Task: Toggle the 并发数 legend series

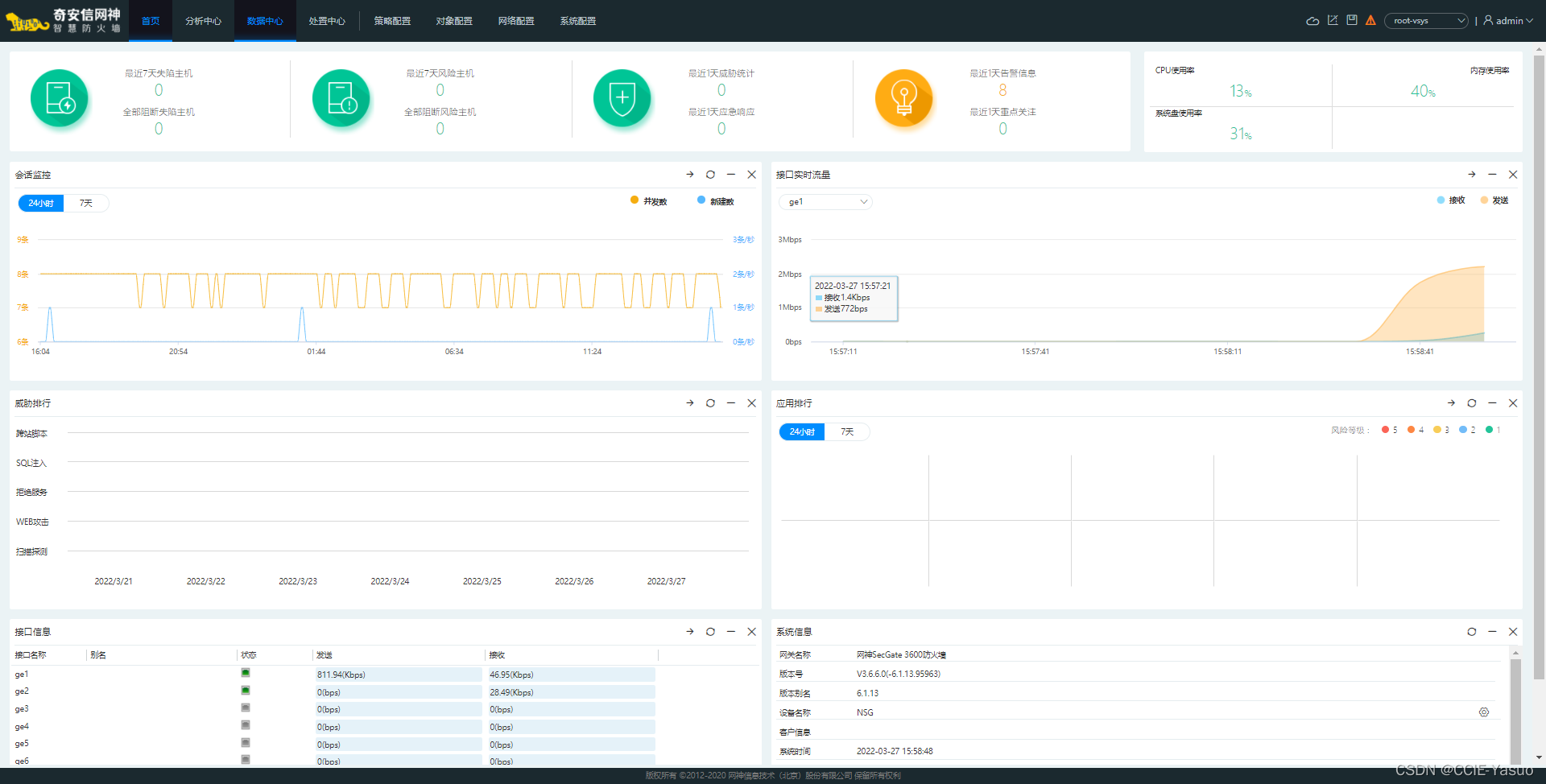Action: 649,201
